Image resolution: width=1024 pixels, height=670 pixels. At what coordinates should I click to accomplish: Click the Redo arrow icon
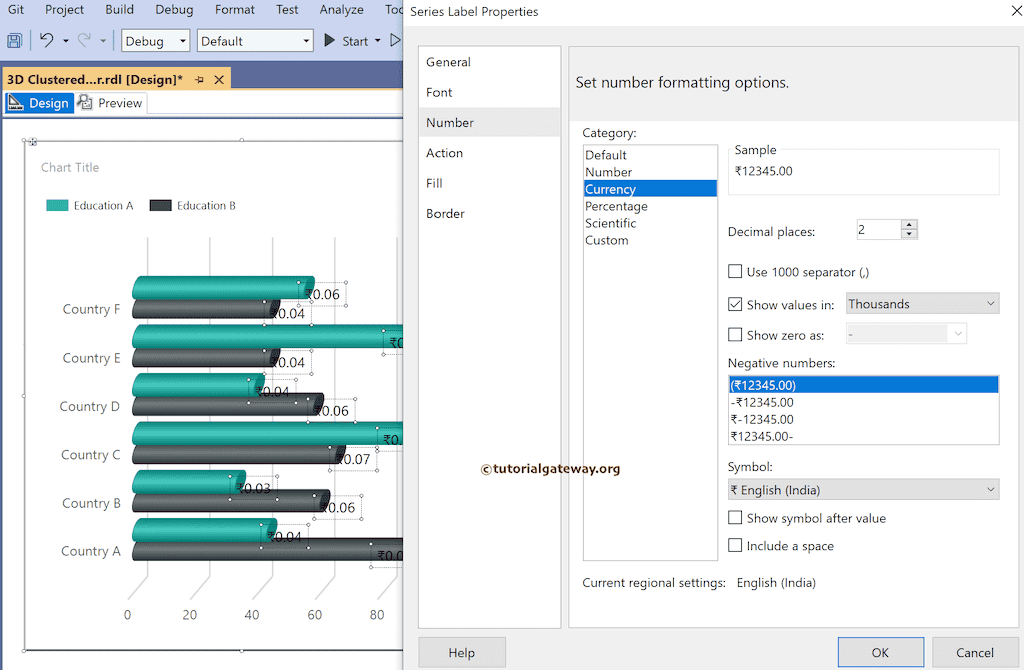click(x=84, y=41)
